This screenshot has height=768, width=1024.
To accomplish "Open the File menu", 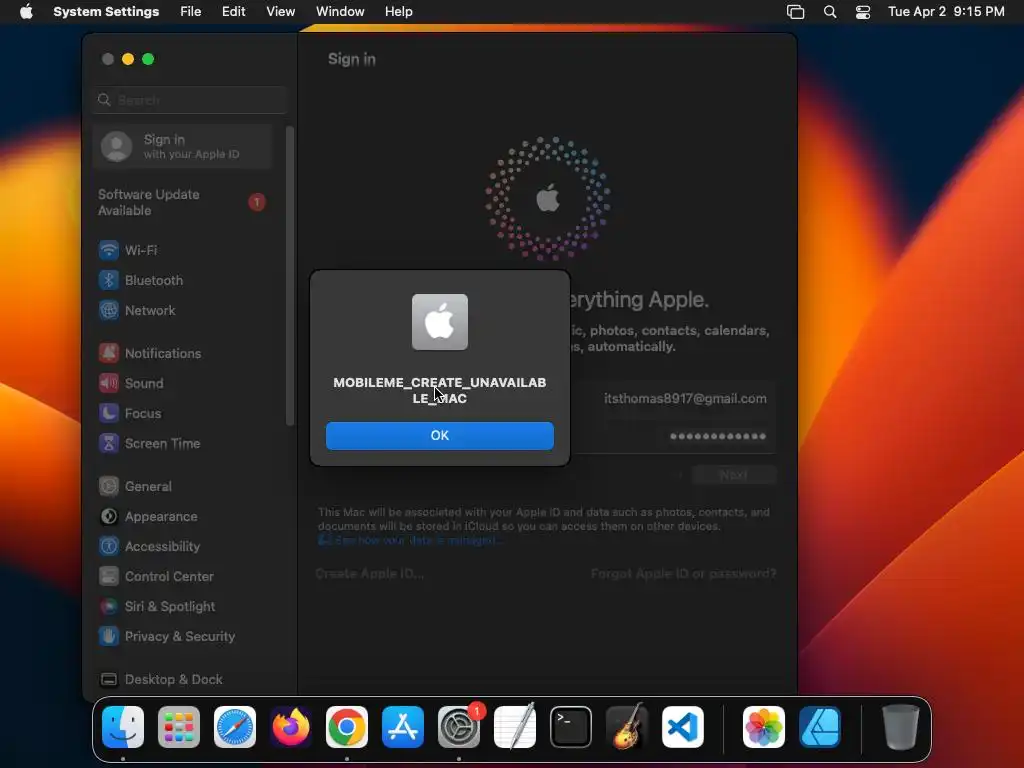I will click(191, 12).
